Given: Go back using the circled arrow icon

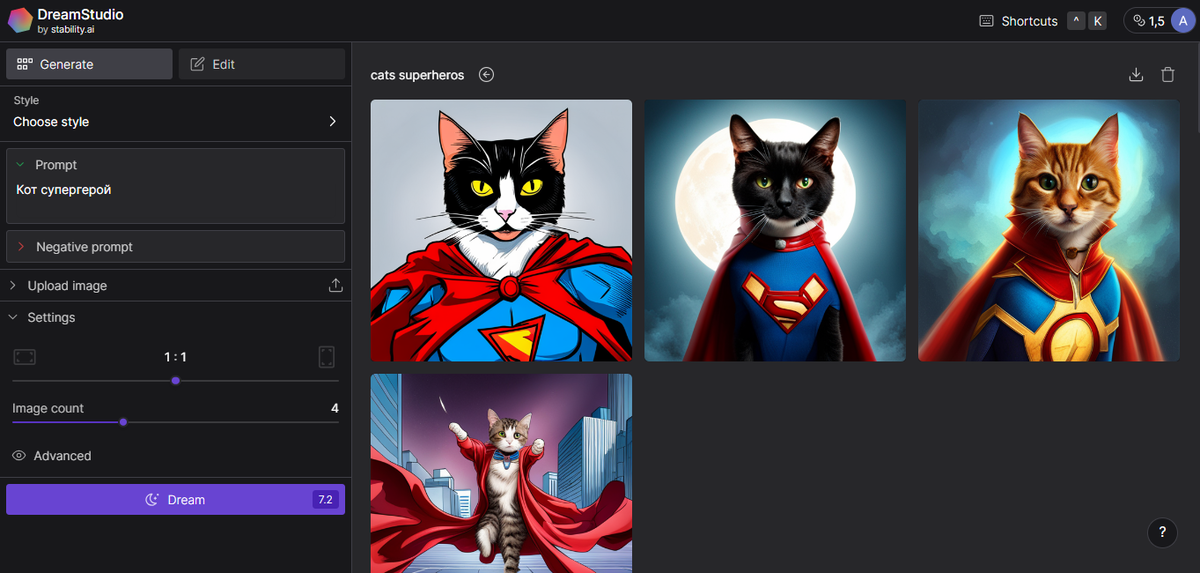Looking at the screenshot, I should click(486, 75).
